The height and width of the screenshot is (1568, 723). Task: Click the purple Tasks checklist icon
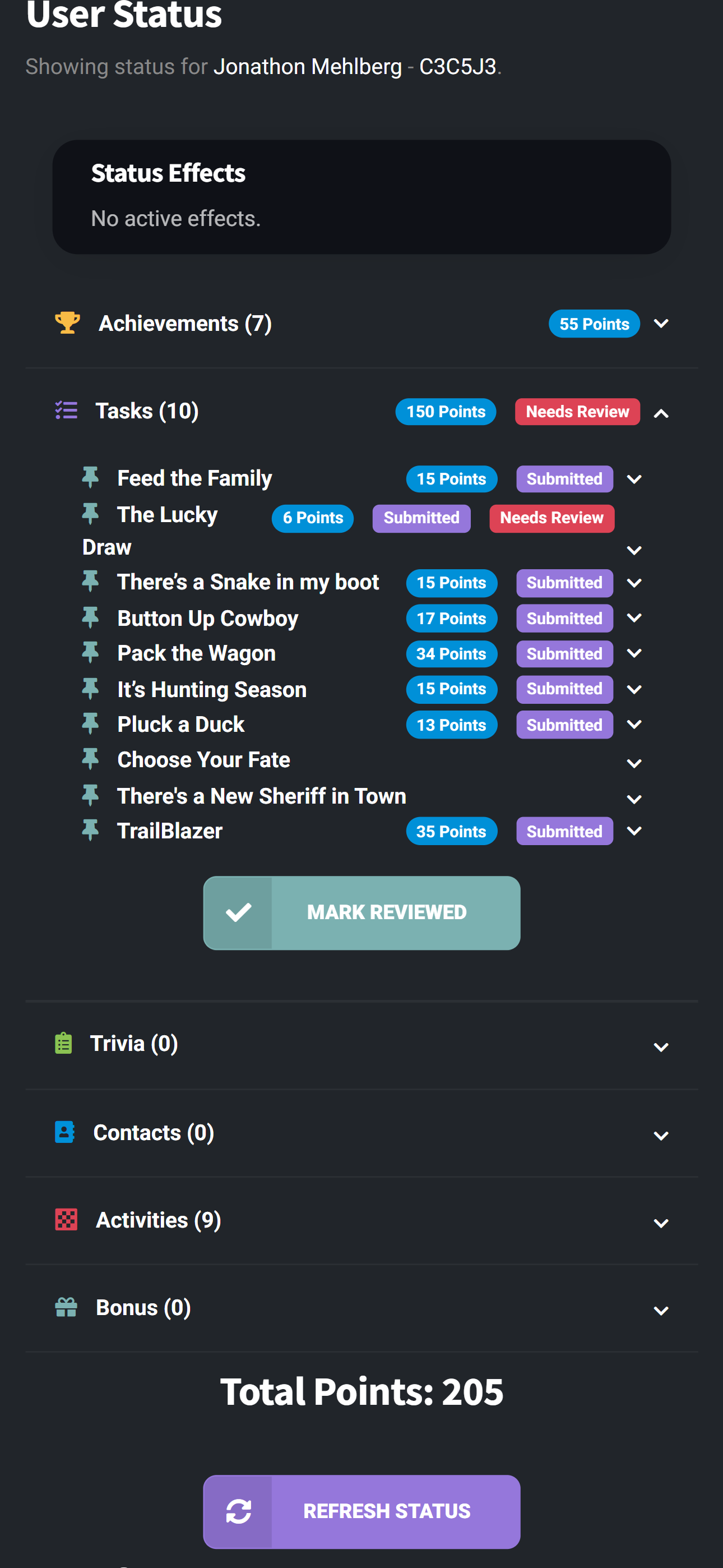click(67, 411)
